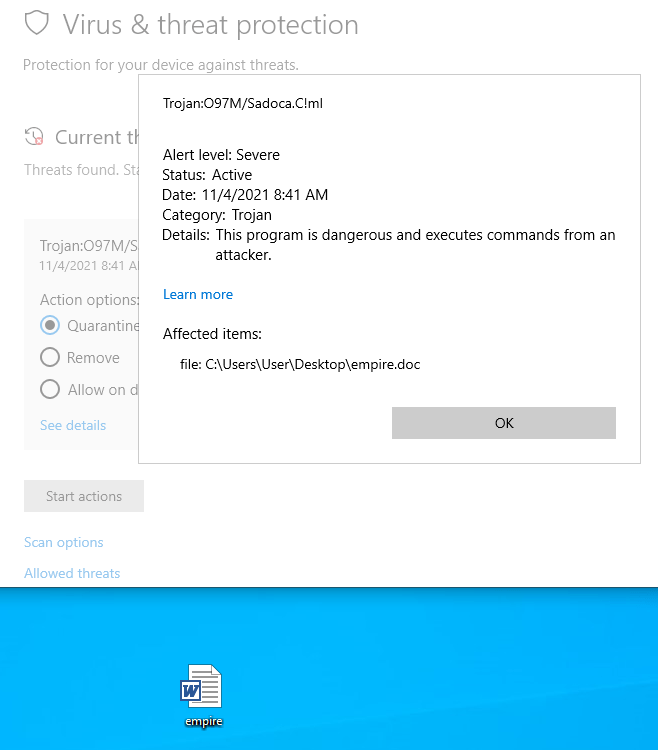
Task: Pick the Allow on device option
Action: point(50,389)
